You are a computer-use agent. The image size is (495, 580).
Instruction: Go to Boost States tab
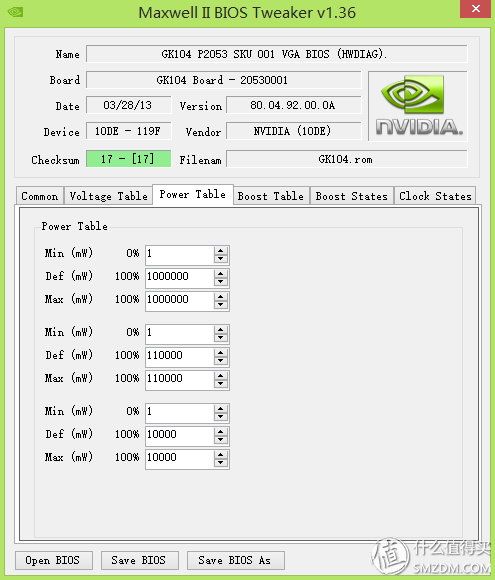click(x=351, y=196)
